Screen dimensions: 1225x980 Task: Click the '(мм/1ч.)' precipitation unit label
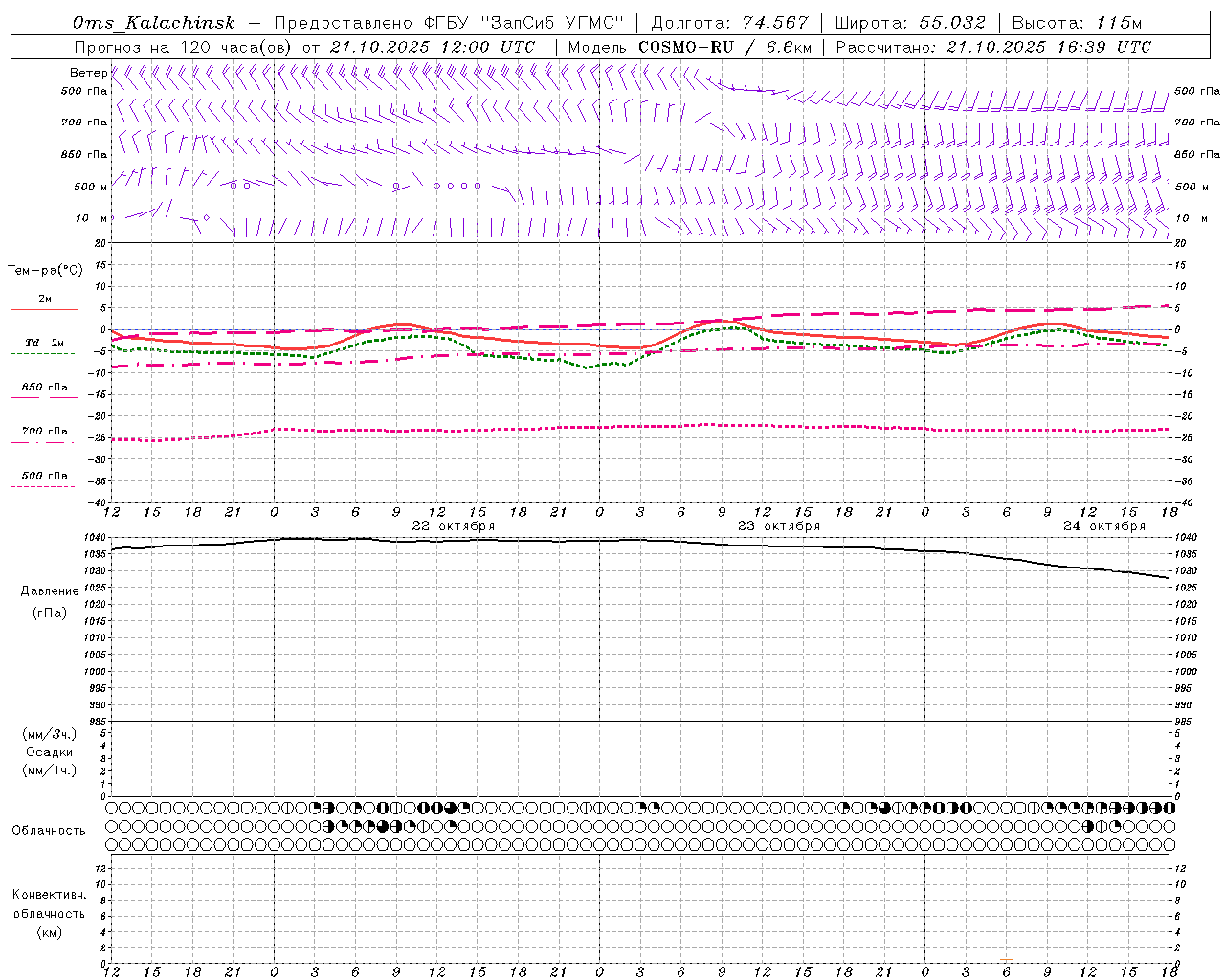[50, 770]
